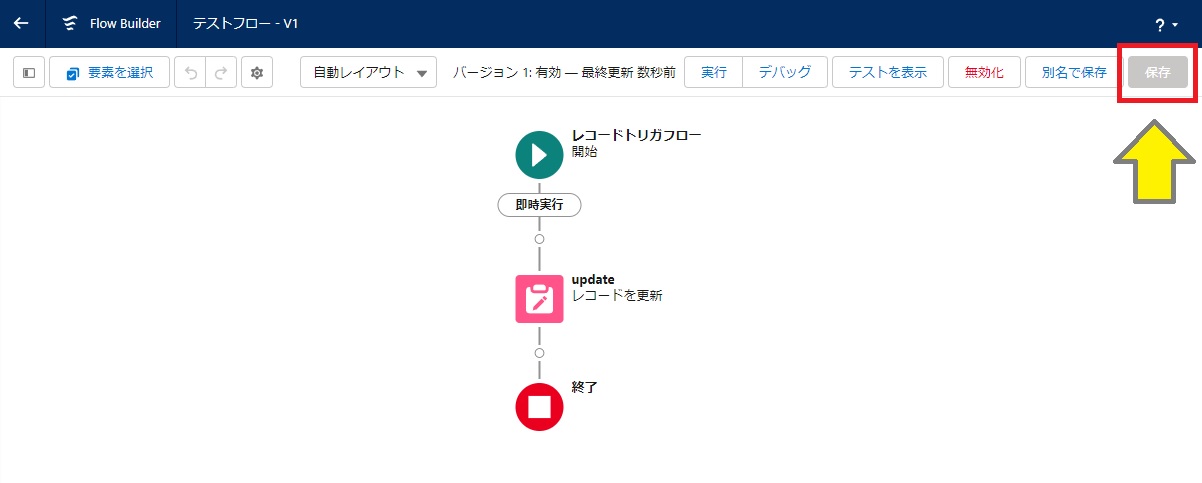Click the green Start play icon
Viewport: 1202px width, 483px height.
[x=539, y=154]
